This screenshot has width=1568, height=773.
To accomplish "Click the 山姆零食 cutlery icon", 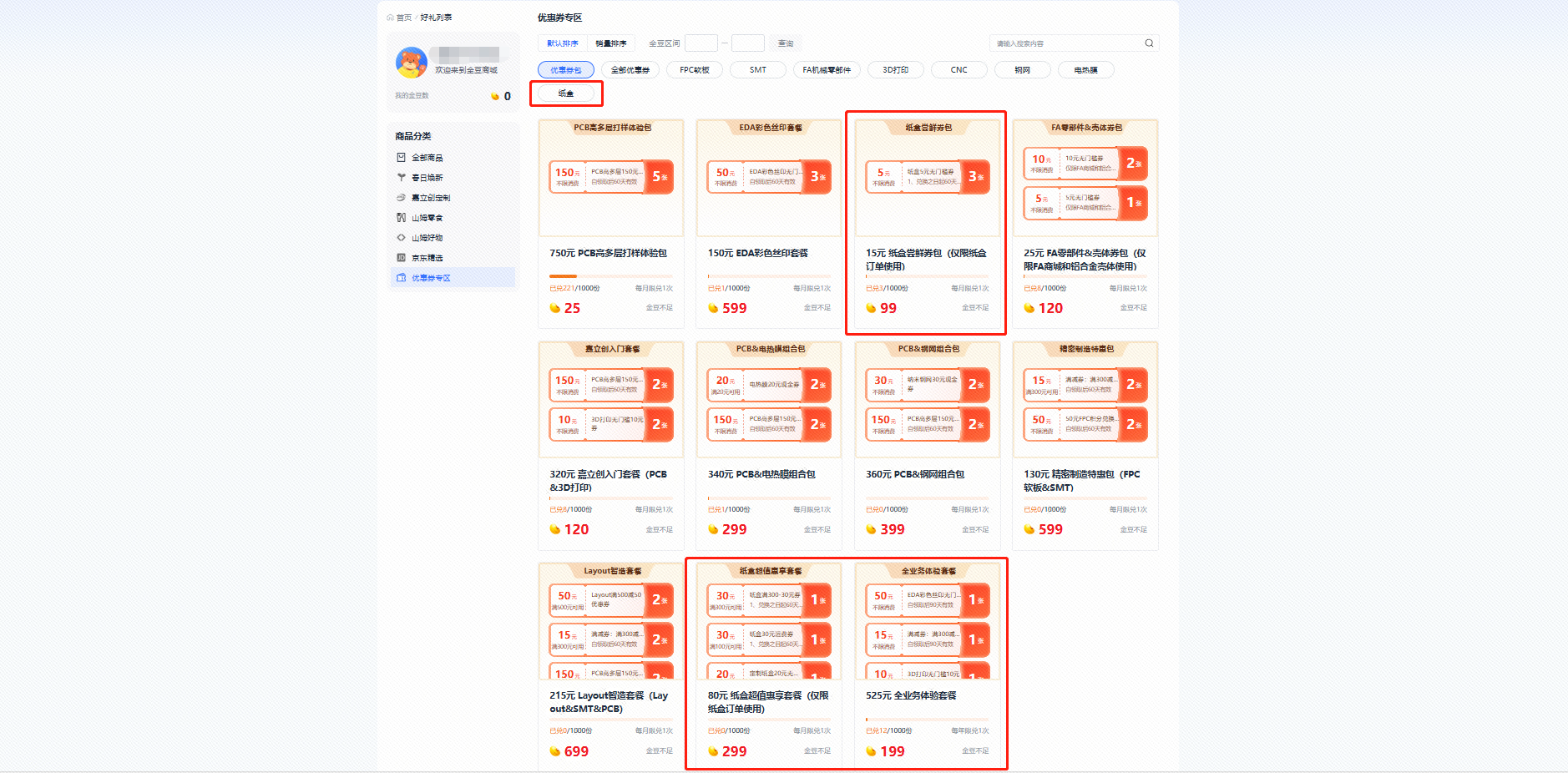I will tap(402, 218).
